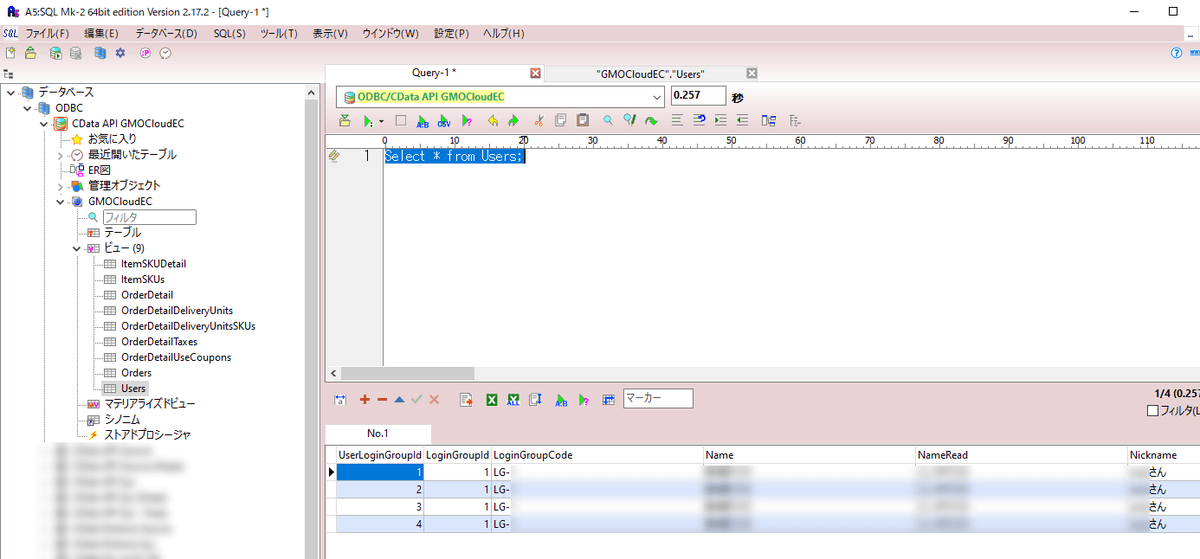Open the 編集(E) menu
This screenshot has width=1200, height=559.
101,33
